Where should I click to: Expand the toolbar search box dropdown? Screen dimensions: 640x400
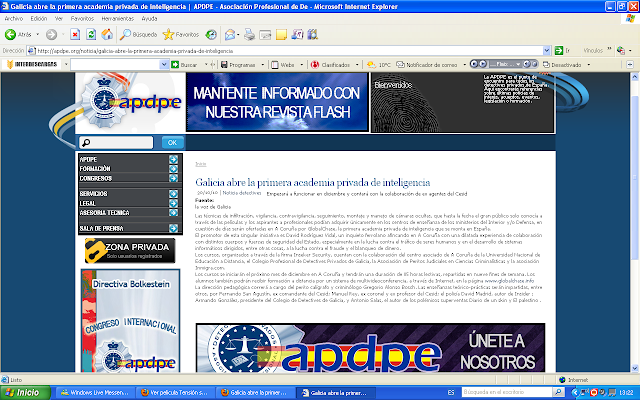pos(164,64)
